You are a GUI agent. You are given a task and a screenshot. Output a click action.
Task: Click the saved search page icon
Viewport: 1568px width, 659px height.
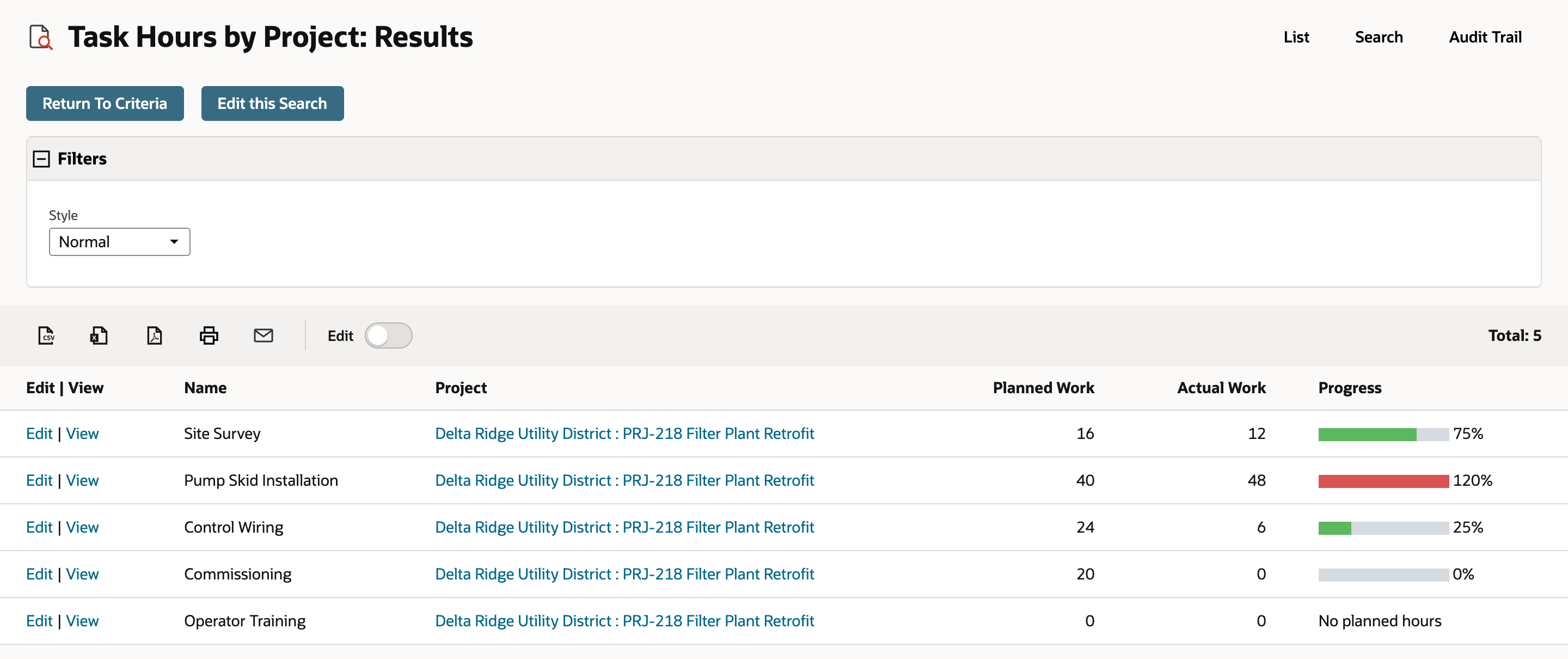click(41, 37)
